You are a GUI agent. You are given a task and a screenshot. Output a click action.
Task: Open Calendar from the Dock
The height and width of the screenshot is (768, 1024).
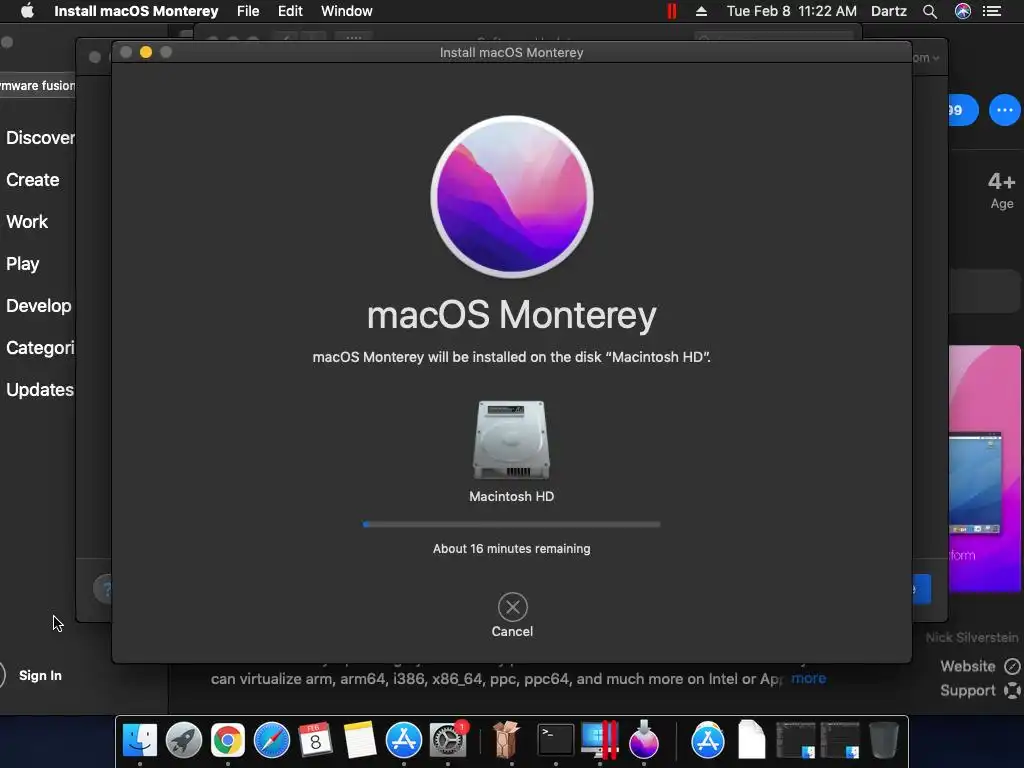(315, 740)
